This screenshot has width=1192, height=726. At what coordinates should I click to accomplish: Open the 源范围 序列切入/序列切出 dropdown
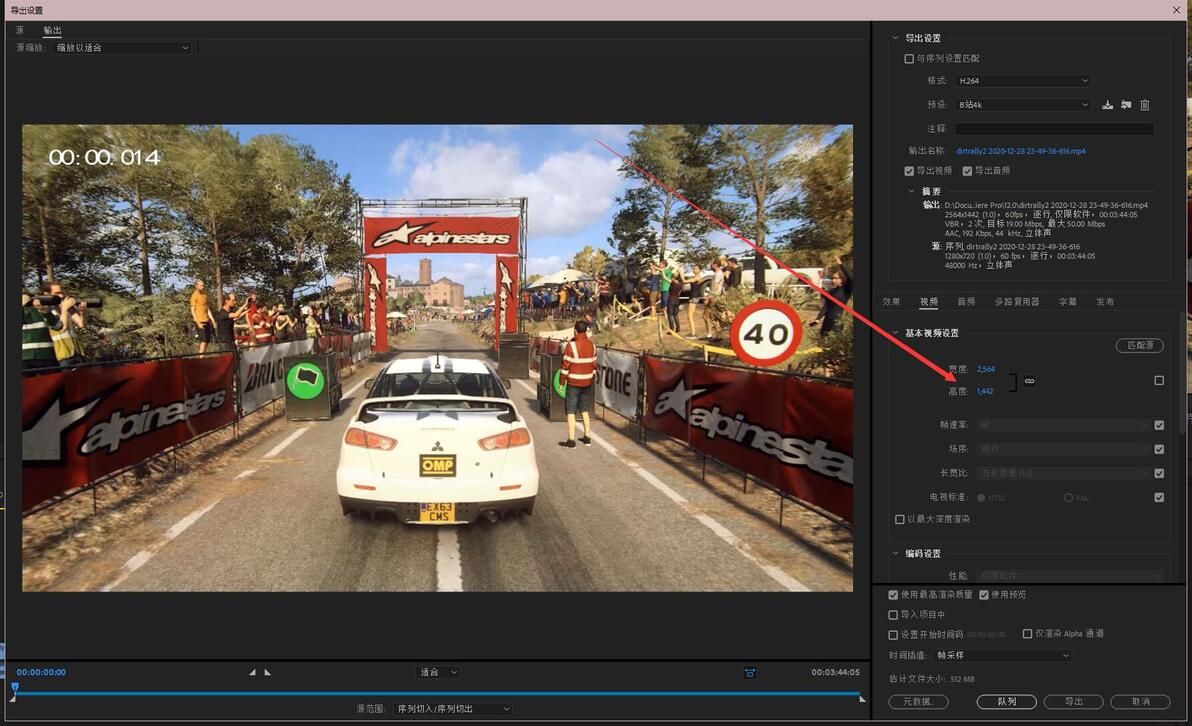point(453,709)
